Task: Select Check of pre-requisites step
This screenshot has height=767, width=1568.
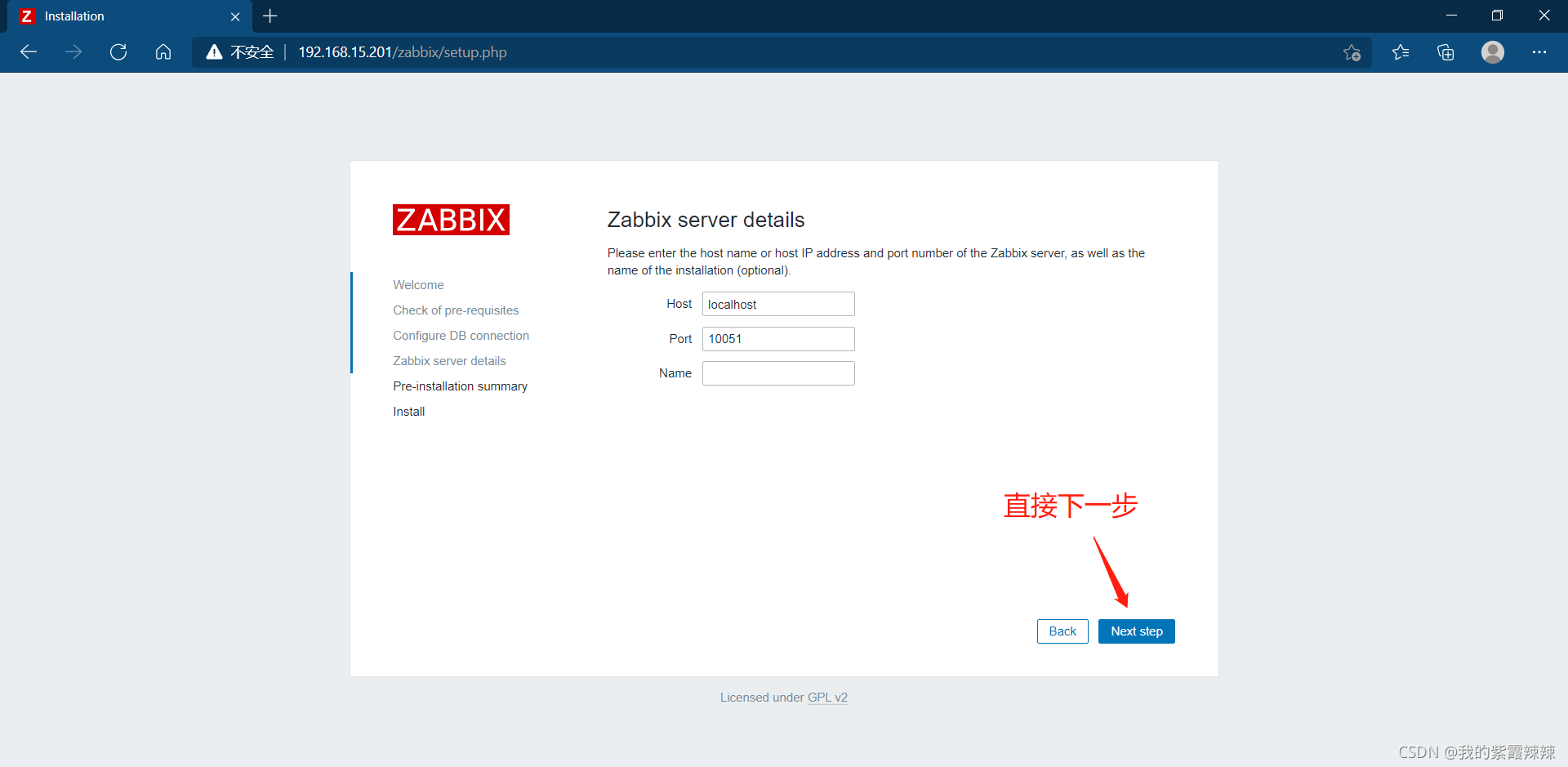Action: coord(456,310)
